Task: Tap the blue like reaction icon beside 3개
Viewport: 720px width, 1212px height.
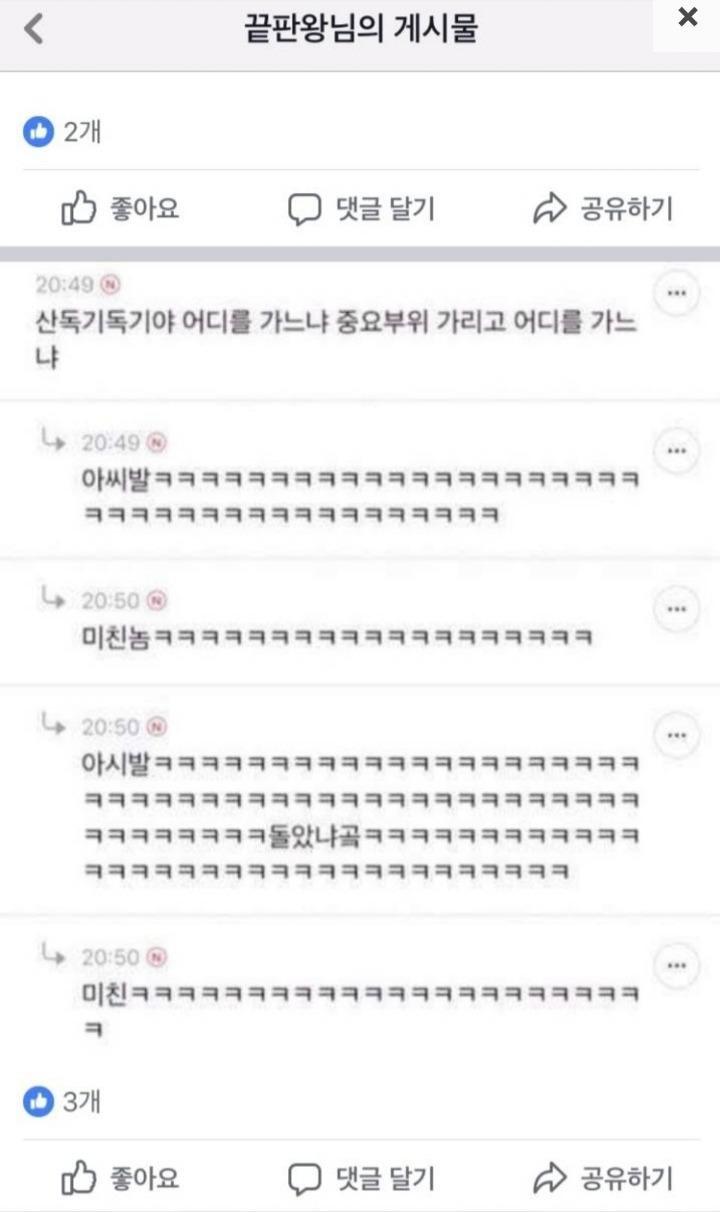Action: 38,1103
